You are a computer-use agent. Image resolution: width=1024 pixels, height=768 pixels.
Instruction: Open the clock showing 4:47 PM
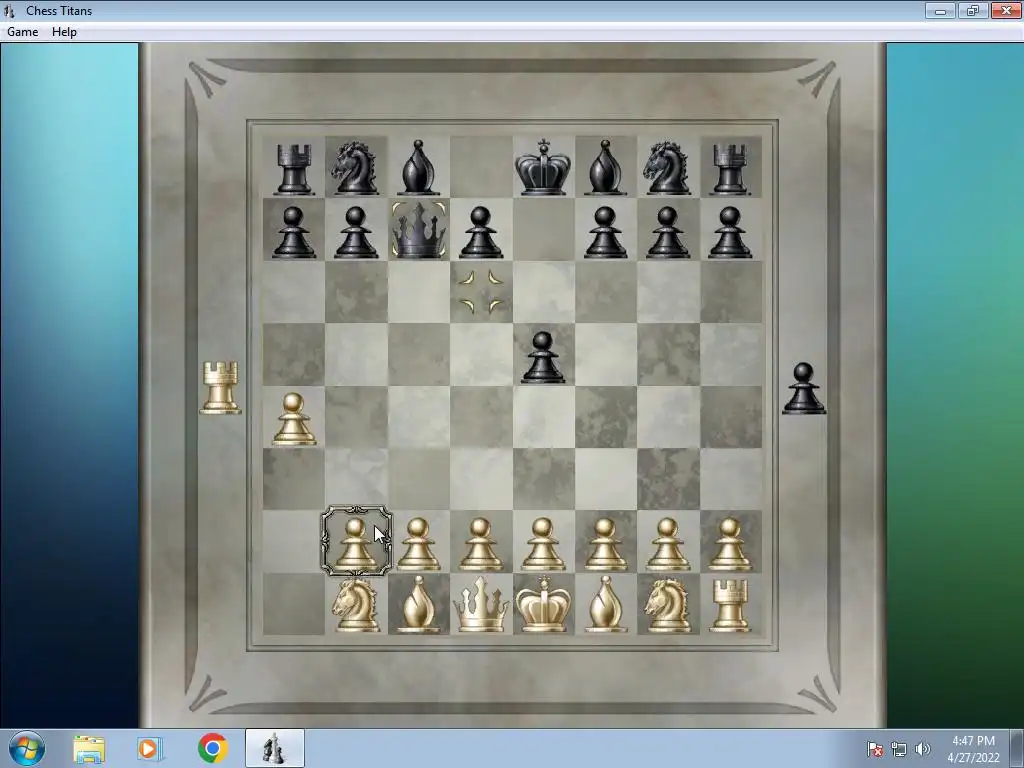[x=974, y=749]
